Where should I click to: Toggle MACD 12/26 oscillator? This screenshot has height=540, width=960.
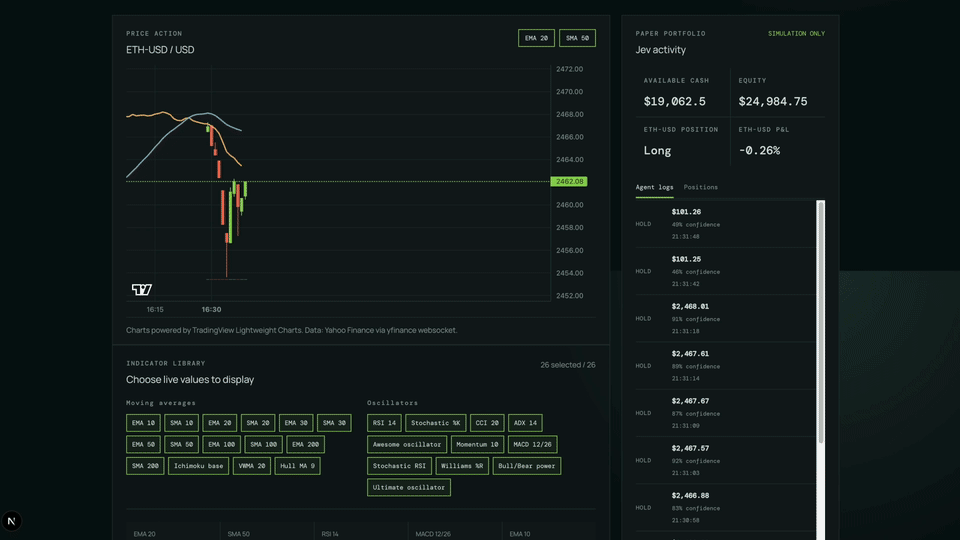point(533,444)
